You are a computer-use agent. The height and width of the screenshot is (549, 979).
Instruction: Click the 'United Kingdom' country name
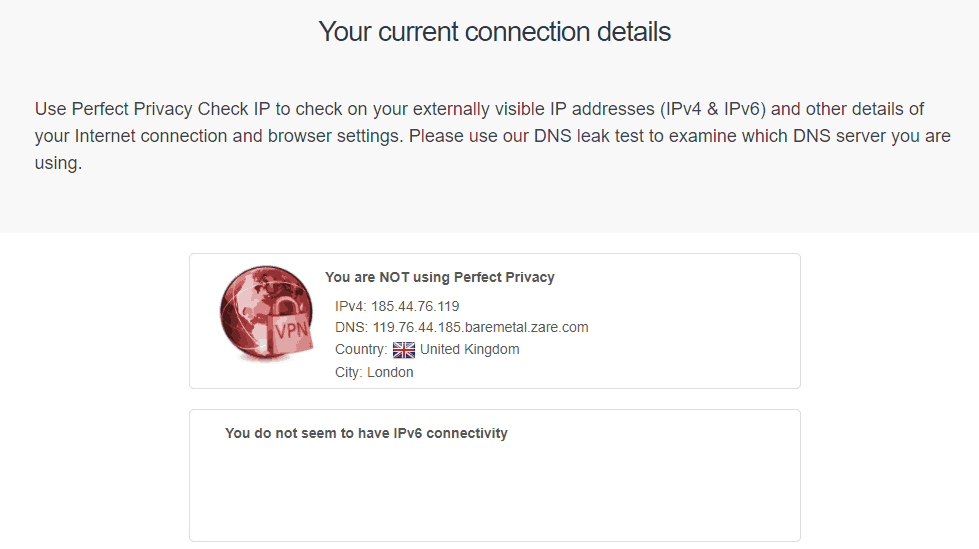pos(470,349)
